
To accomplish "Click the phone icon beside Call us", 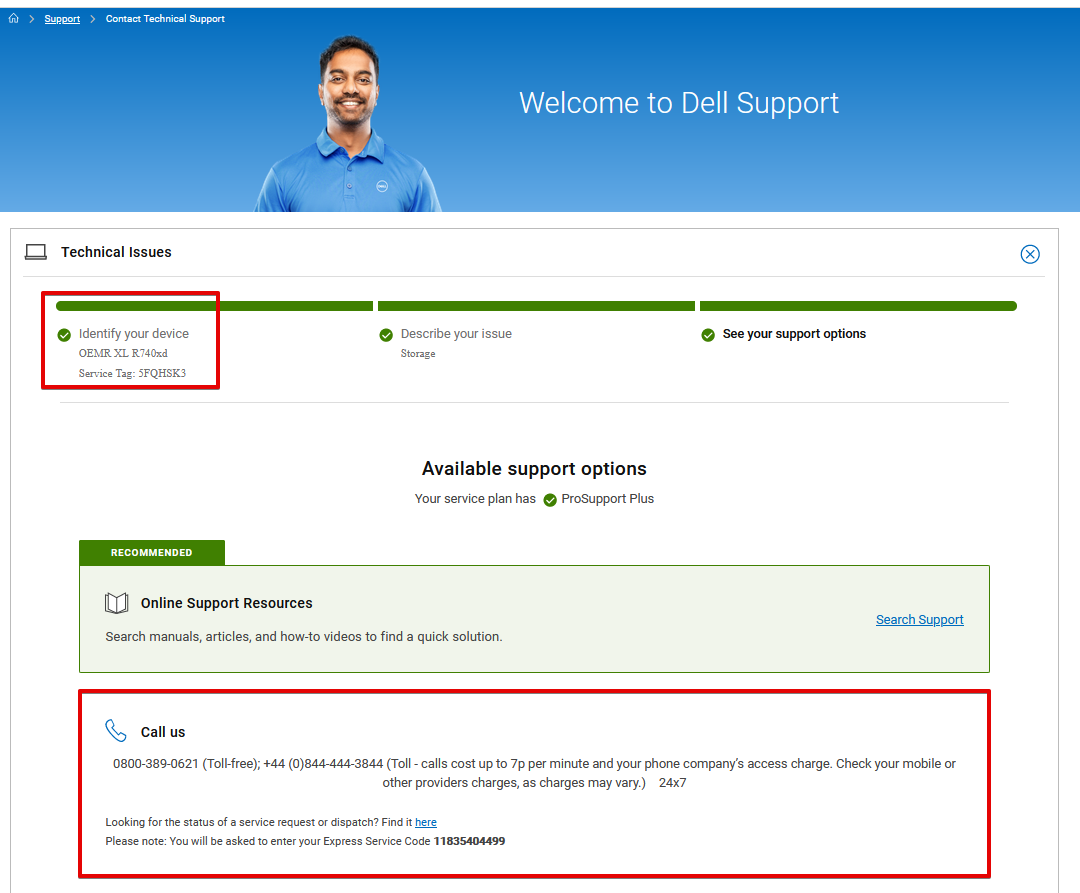I will coord(116,731).
